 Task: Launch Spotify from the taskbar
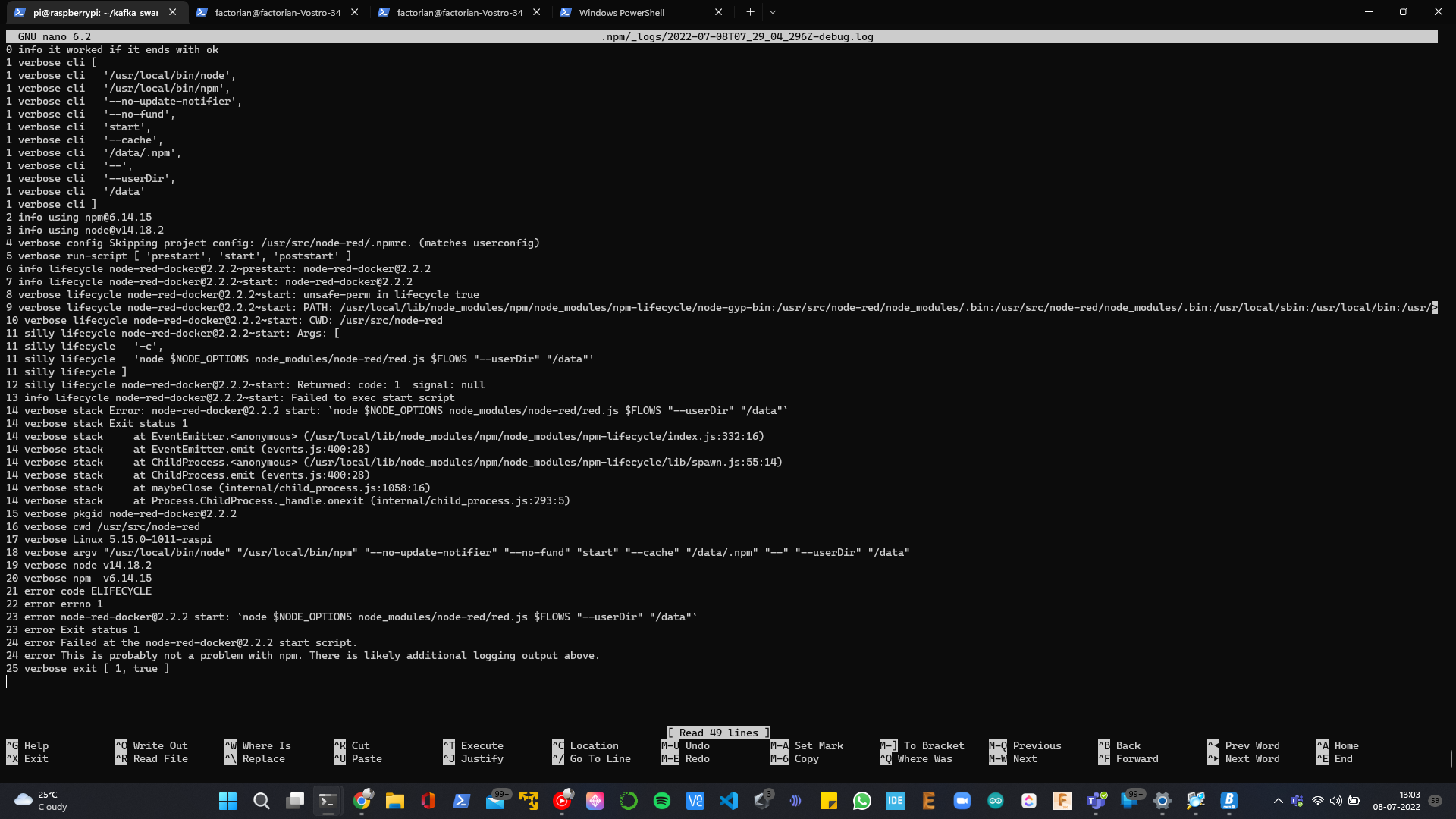[x=661, y=802]
